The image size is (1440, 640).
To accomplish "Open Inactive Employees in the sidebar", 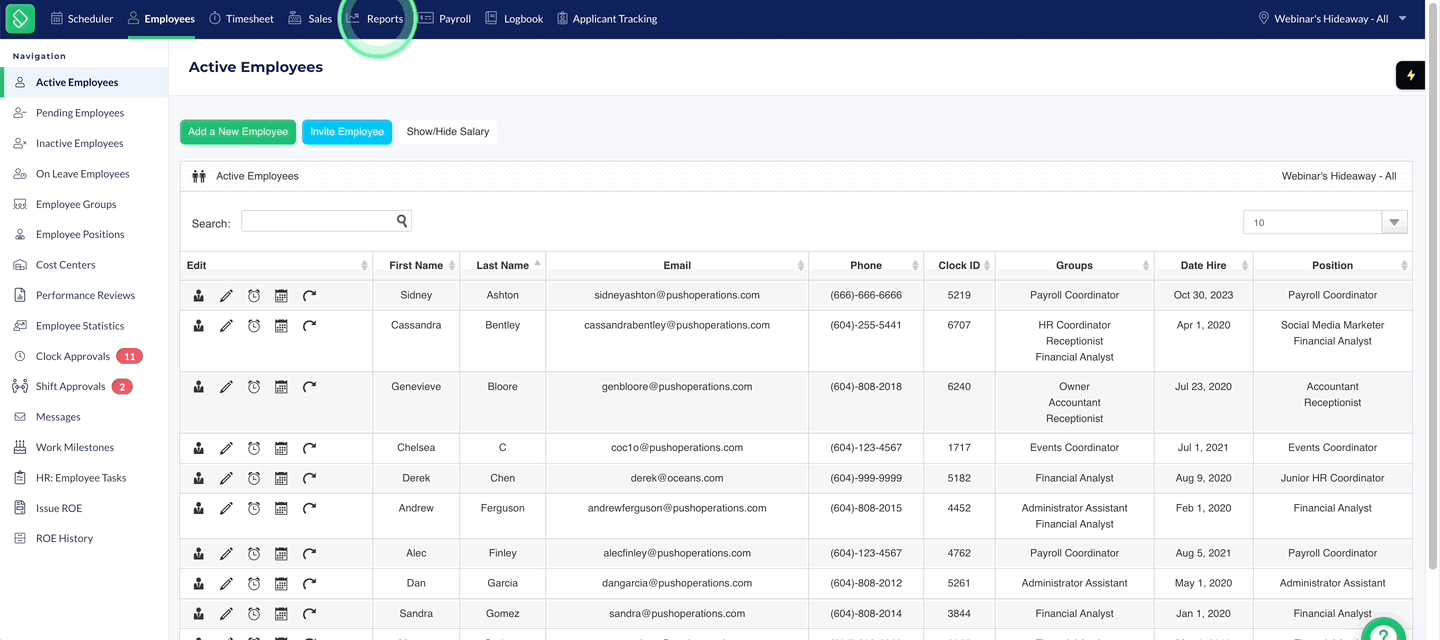I will coord(80,143).
